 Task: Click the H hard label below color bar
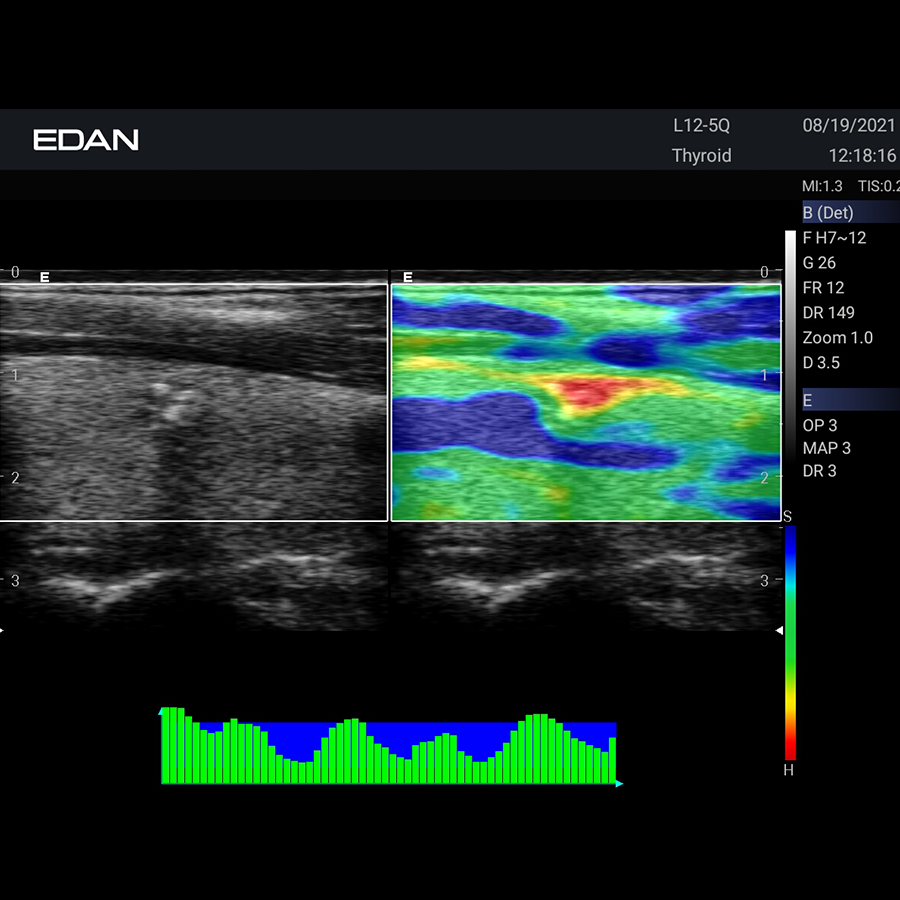coord(789,770)
